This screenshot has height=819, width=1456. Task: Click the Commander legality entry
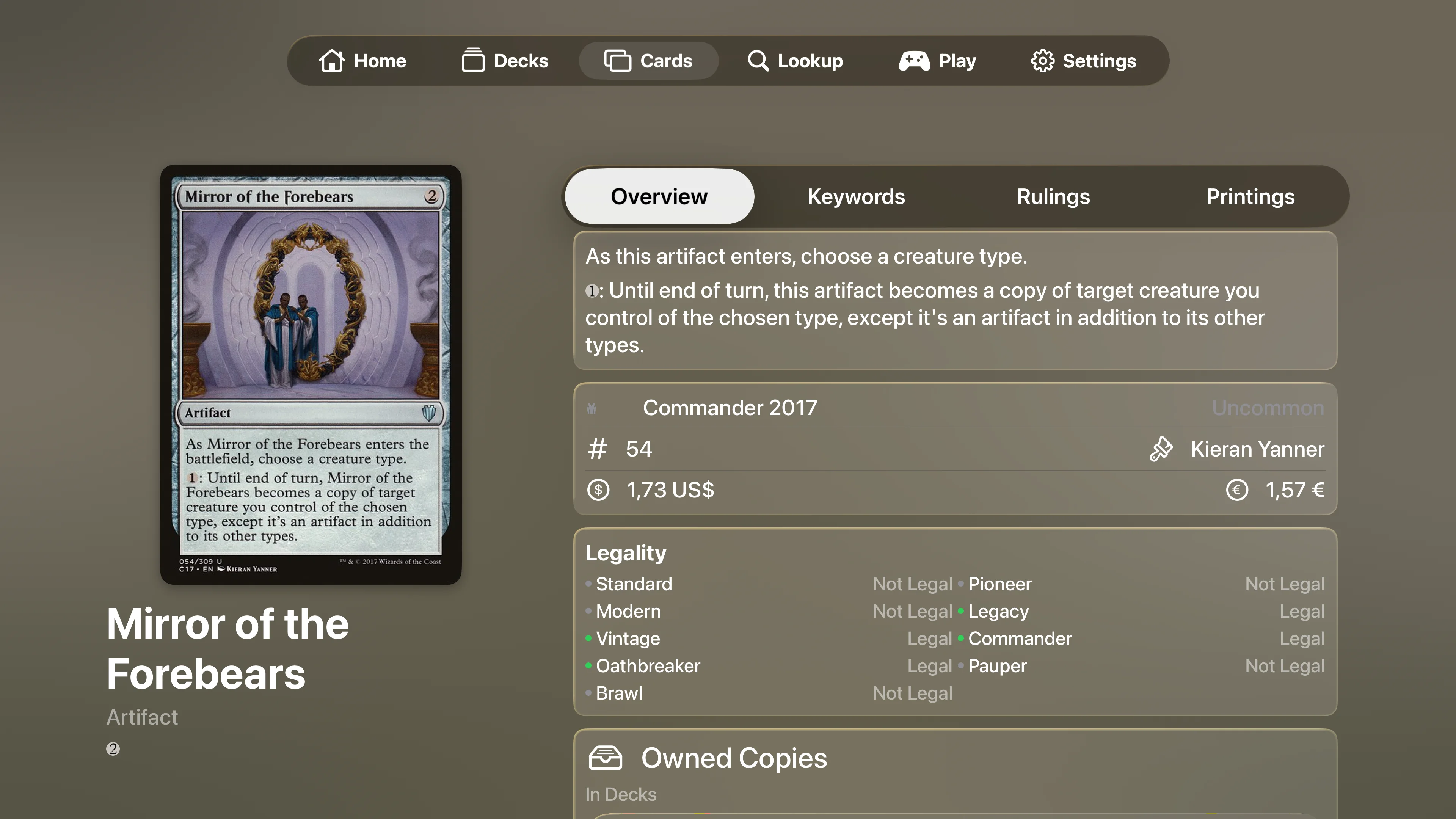pos(1020,639)
